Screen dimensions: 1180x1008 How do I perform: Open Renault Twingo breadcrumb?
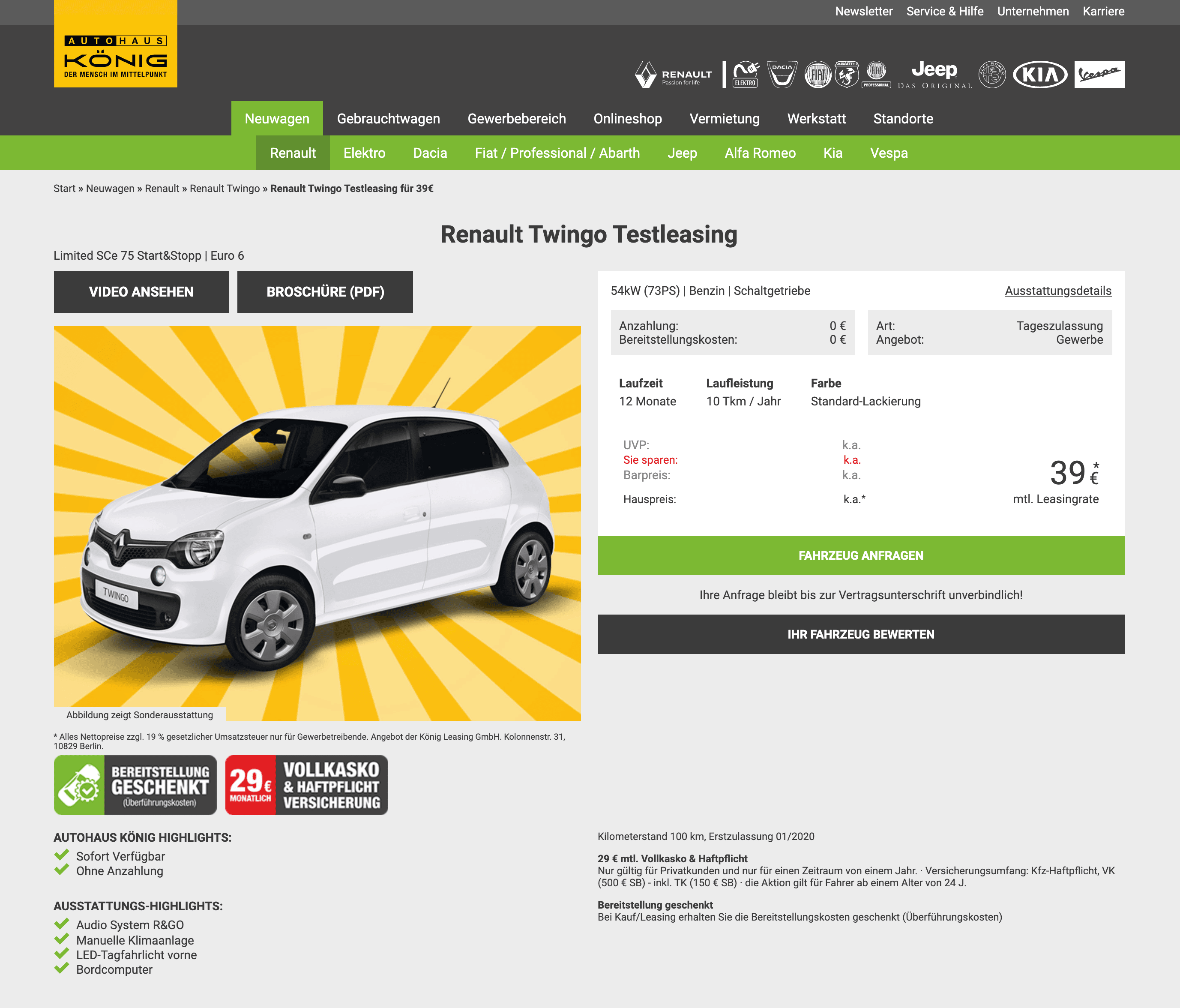[225, 189]
